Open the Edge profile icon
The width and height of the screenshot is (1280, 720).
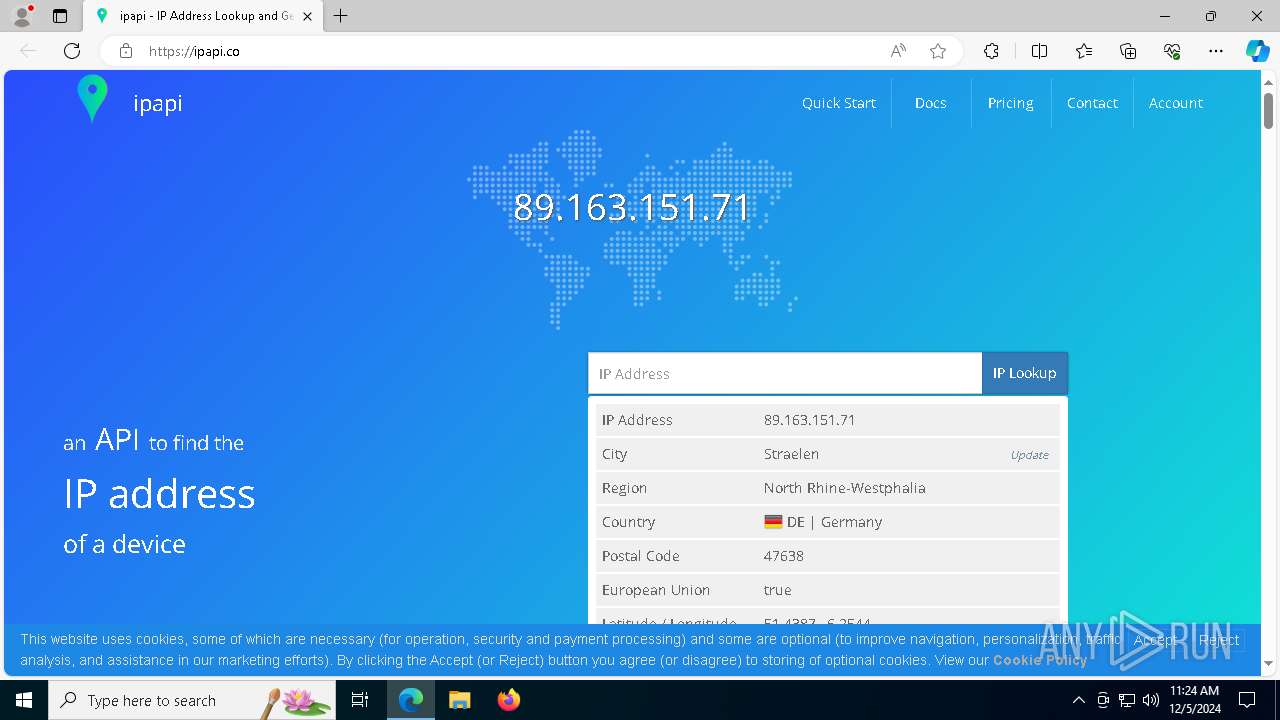point(22,16)
